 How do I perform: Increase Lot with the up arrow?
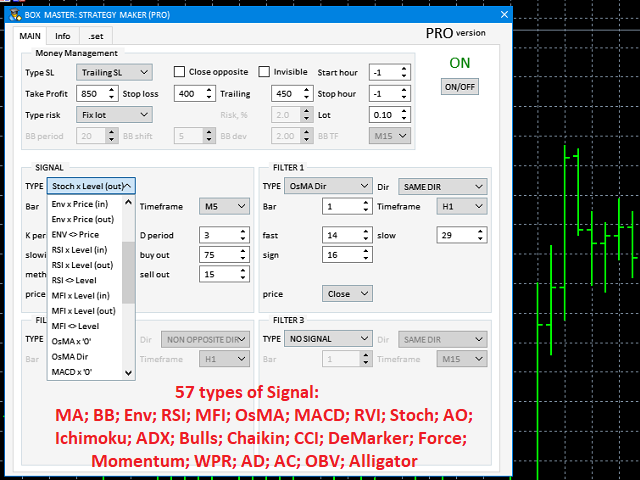pyautogui.click(x=404, y=111)
